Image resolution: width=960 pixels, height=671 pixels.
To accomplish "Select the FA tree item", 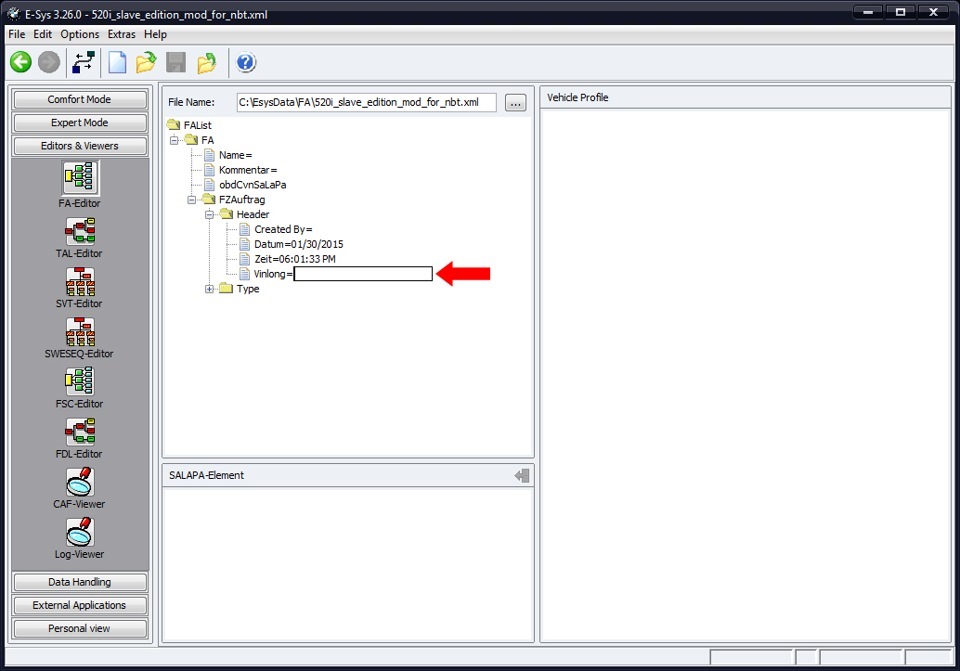I will click(x=208, y=140).
